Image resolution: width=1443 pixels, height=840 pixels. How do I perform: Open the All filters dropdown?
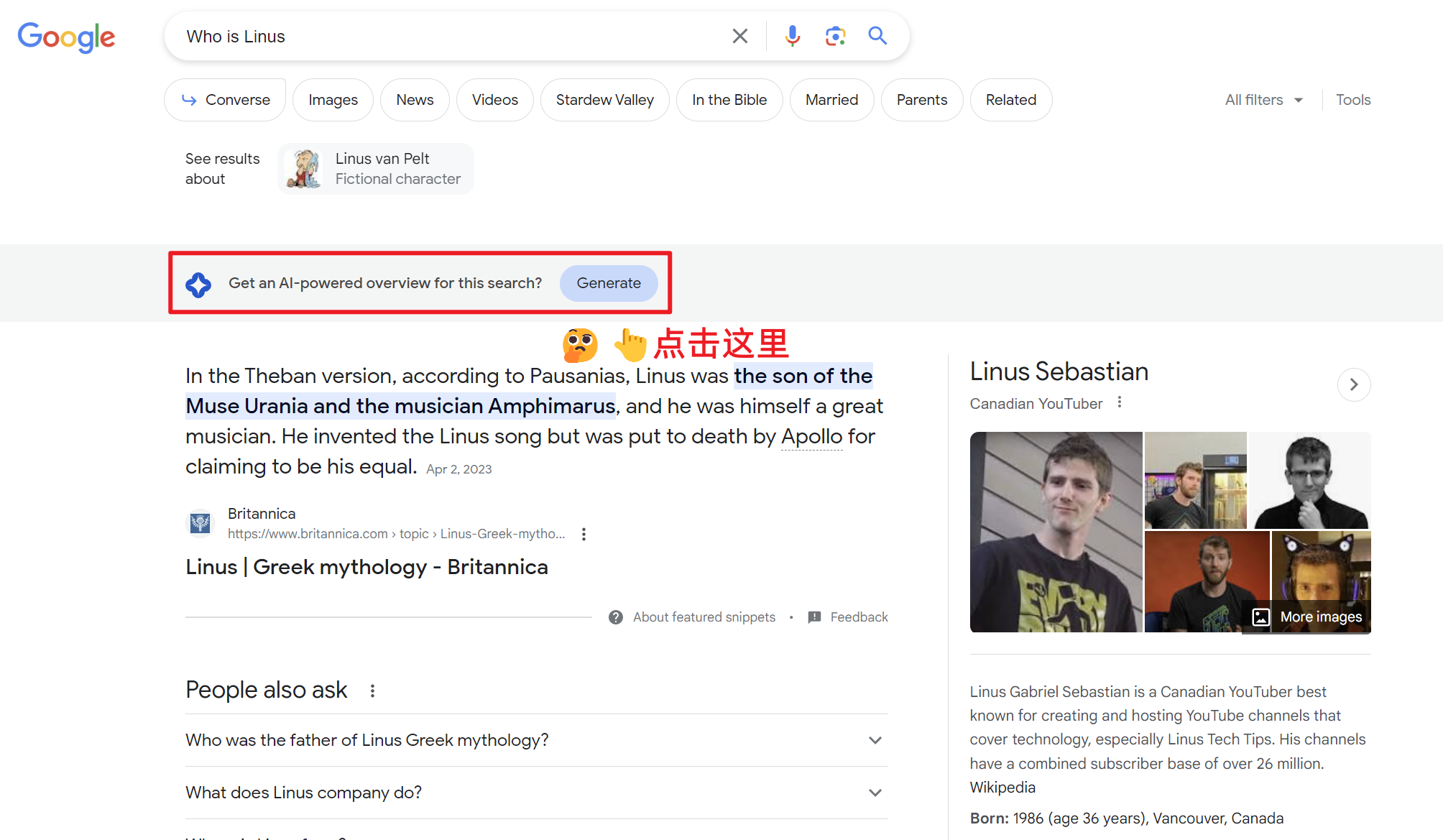point(1263,99)
